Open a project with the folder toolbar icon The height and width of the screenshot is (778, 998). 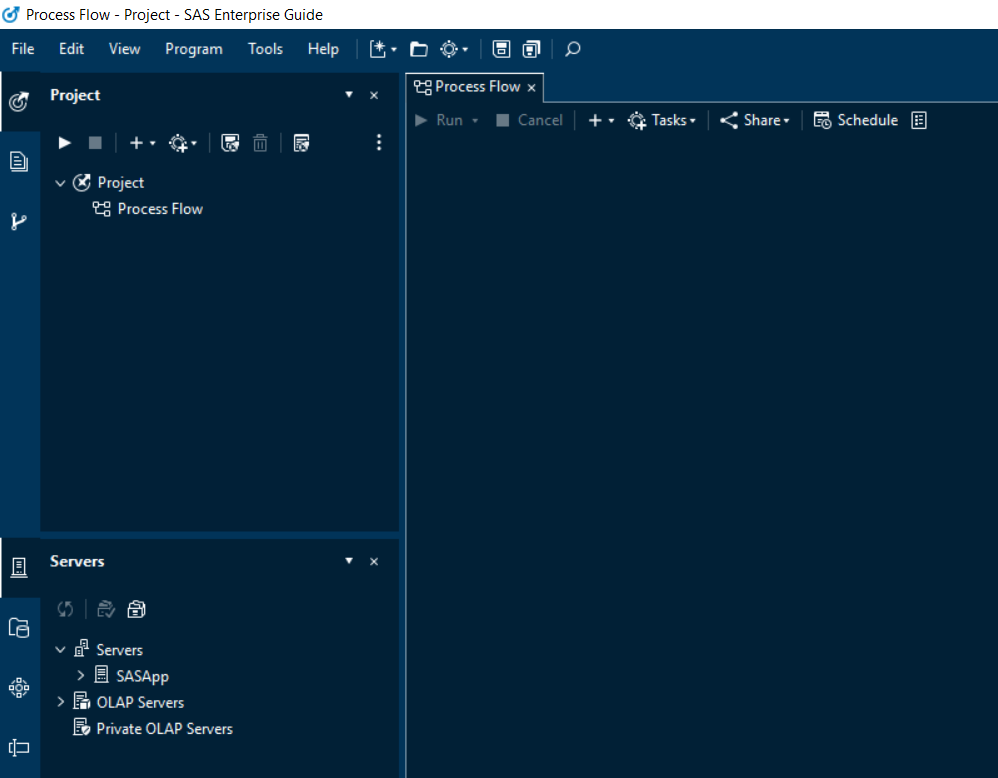[418, 48]
